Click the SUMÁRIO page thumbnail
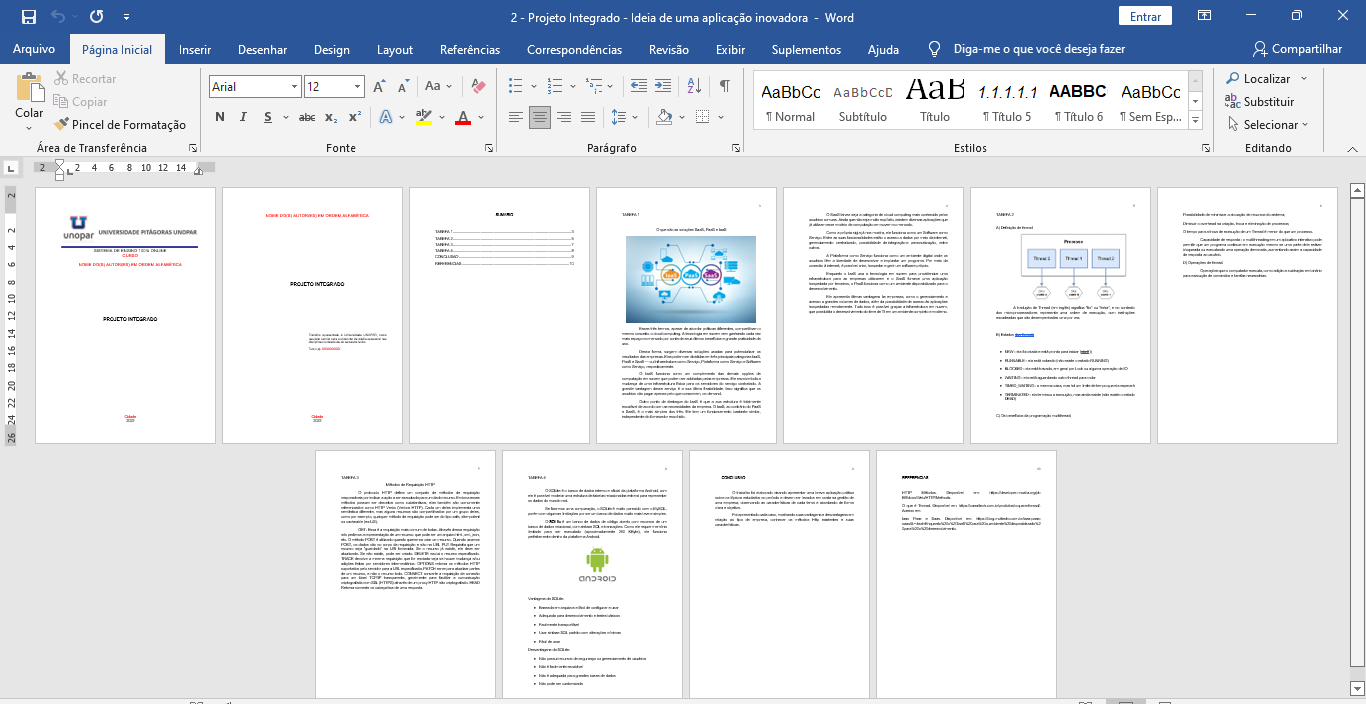The image size is (1366, 704). coord(500,315)
